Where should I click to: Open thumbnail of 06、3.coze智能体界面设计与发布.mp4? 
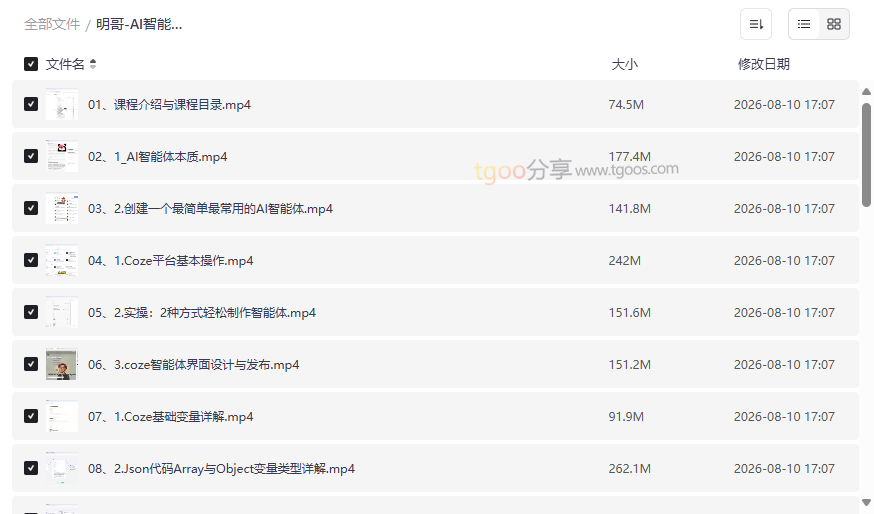62,364
